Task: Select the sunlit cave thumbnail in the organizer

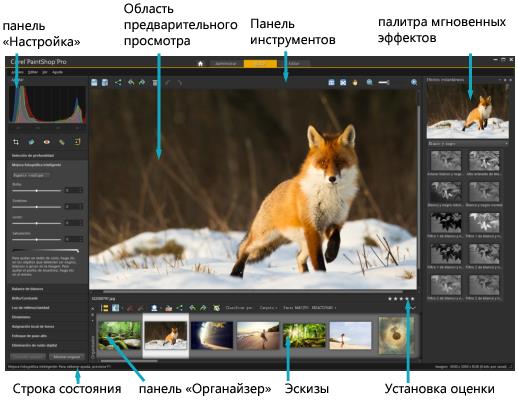Action: tap(212, 335)
